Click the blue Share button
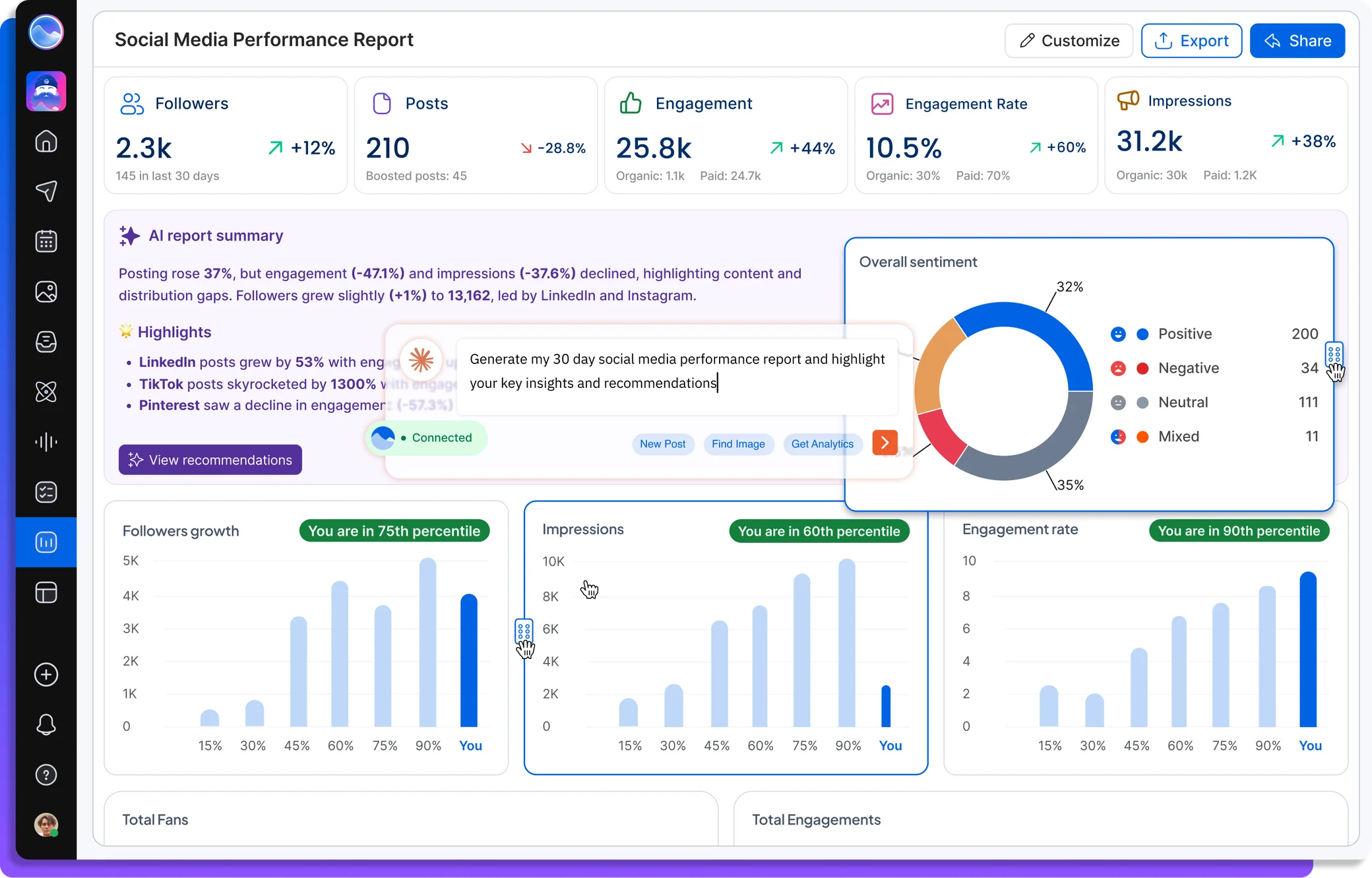The height and width of the screenshot is (878, 1372). click(1297, 41)
